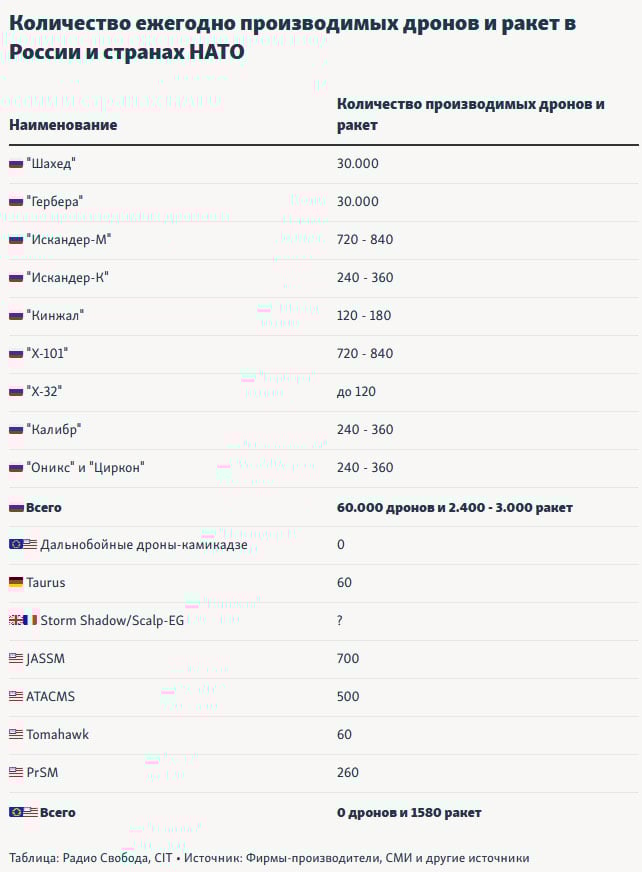Click the flag icon next to PrSM
642x872 pixels.
[x=16, y=772]
